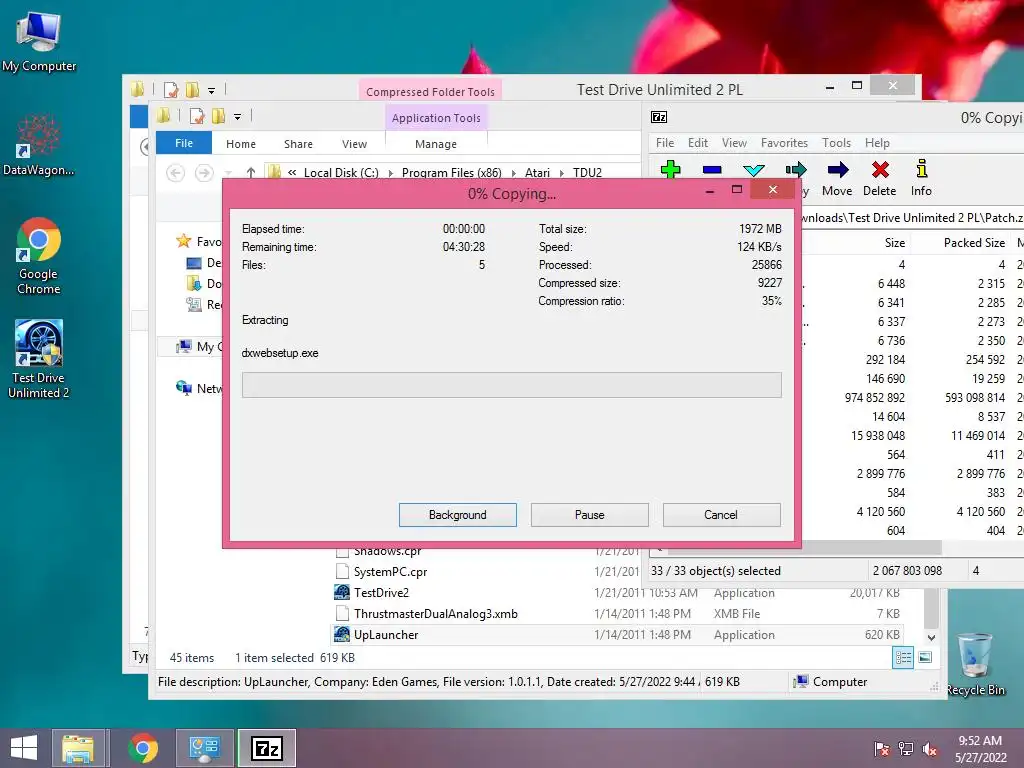
Task: Open the Share ribbon tab
Action: coord(298,144)
